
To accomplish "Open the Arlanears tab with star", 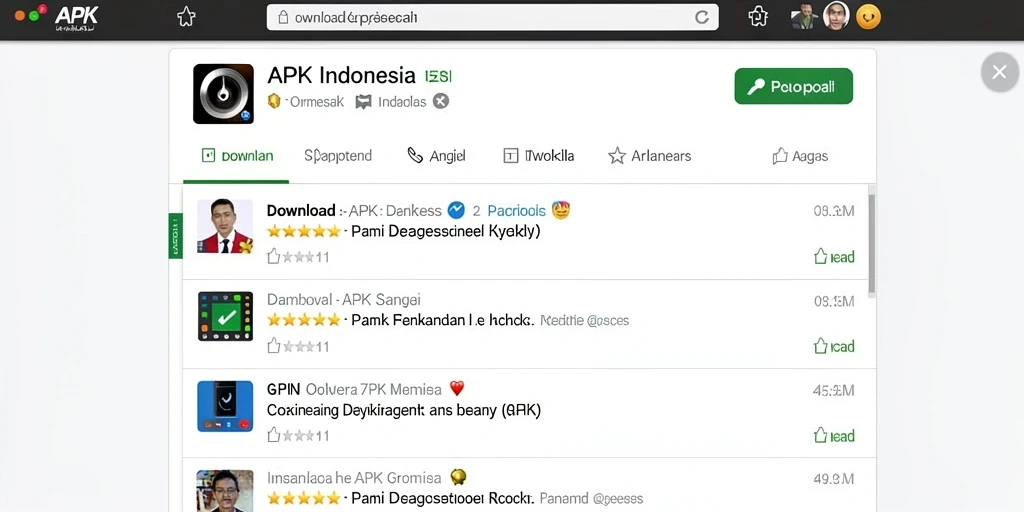I will point(649,156).
